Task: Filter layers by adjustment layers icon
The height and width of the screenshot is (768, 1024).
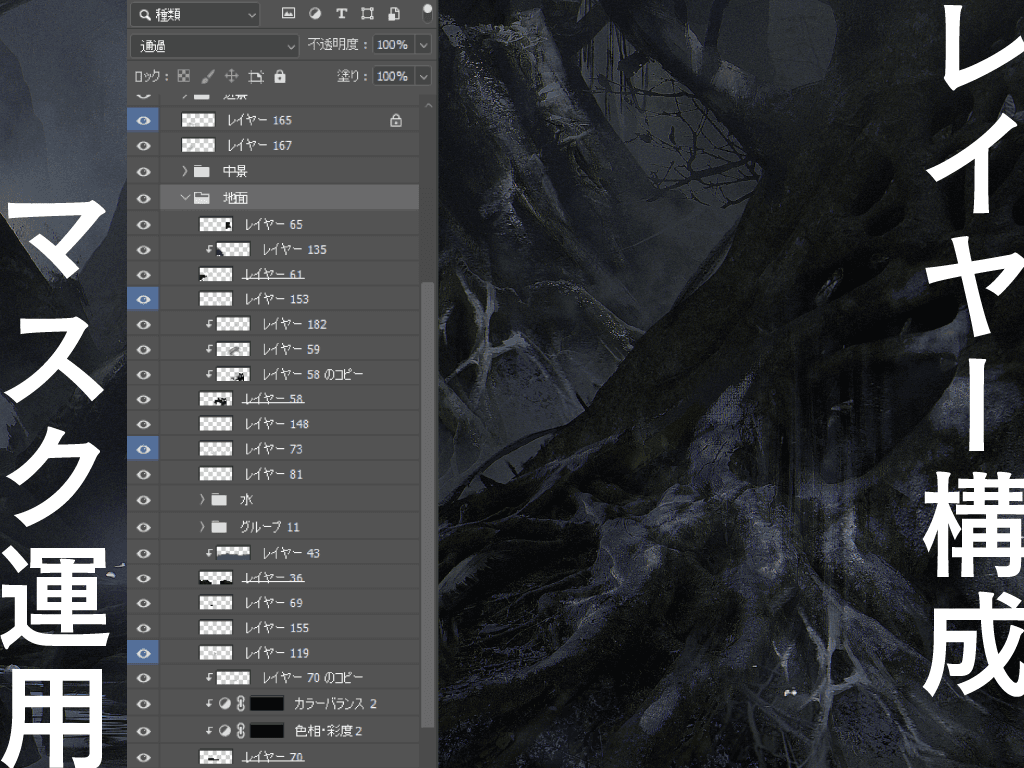Action: point(315,14)
